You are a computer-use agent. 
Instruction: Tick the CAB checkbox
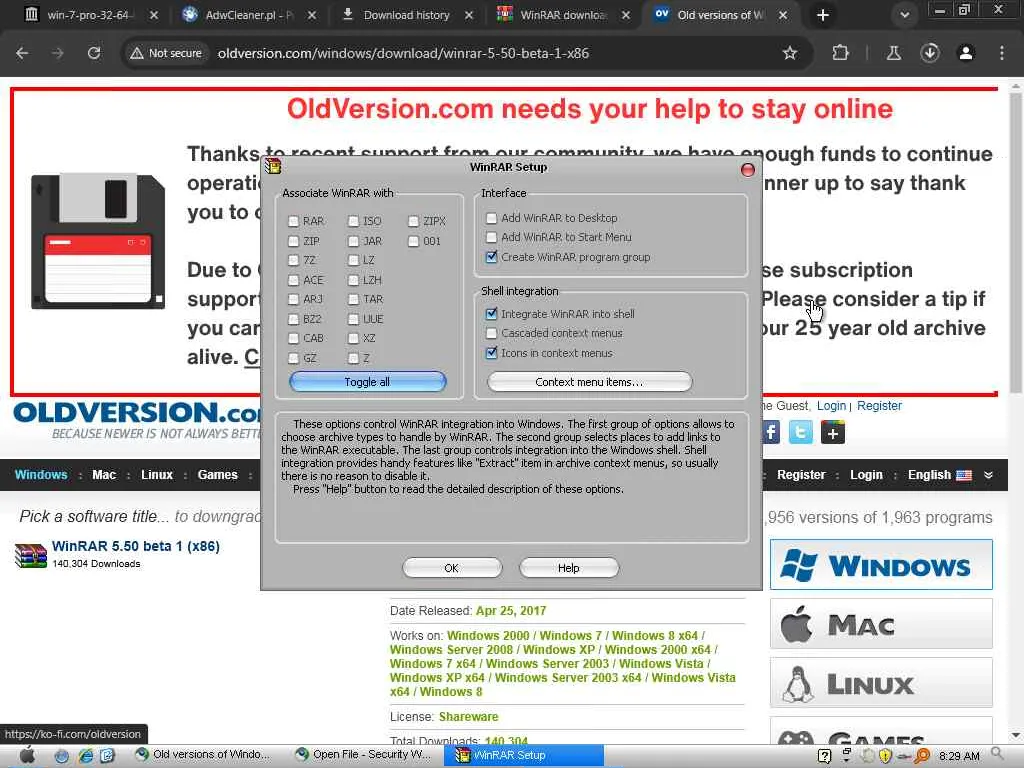(293, 338)
